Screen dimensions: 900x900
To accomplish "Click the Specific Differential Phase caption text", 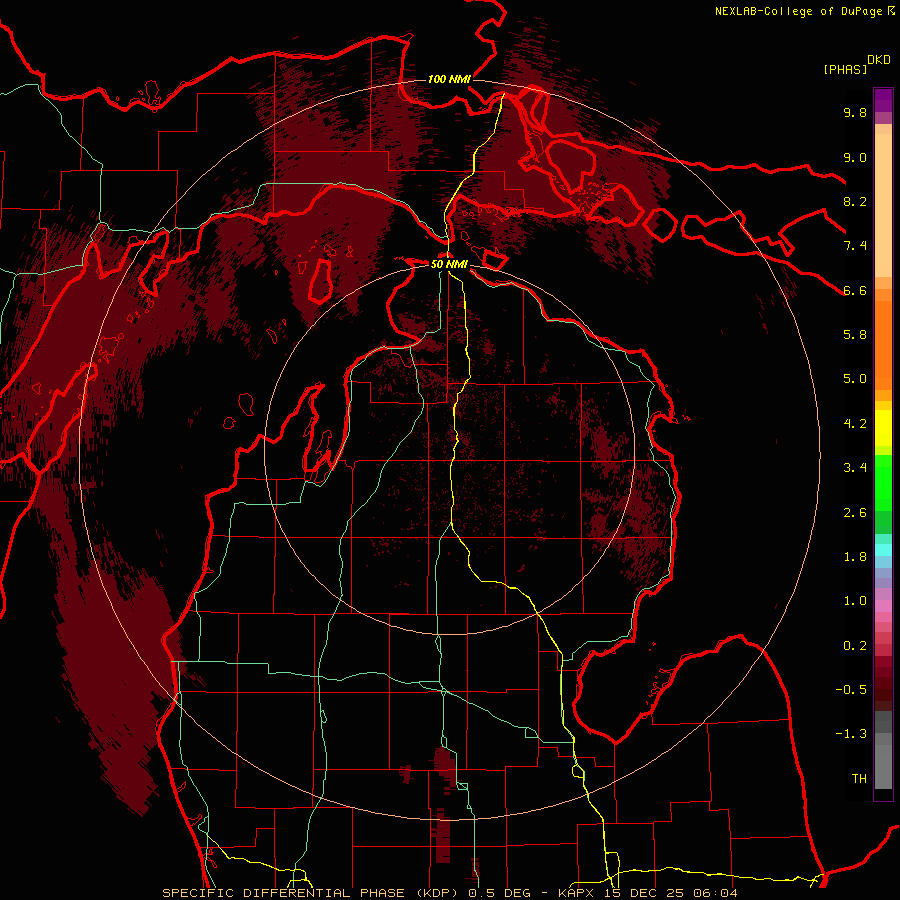I will [449, 893].
